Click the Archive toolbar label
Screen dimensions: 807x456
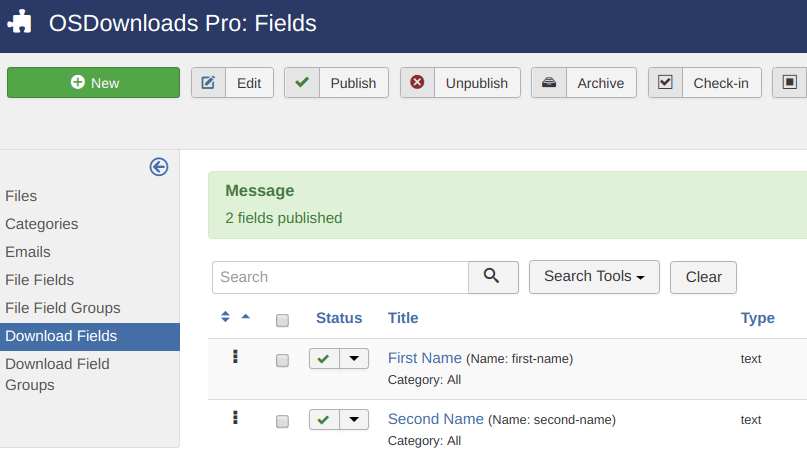pyautogui.click(x=601, y=83)
